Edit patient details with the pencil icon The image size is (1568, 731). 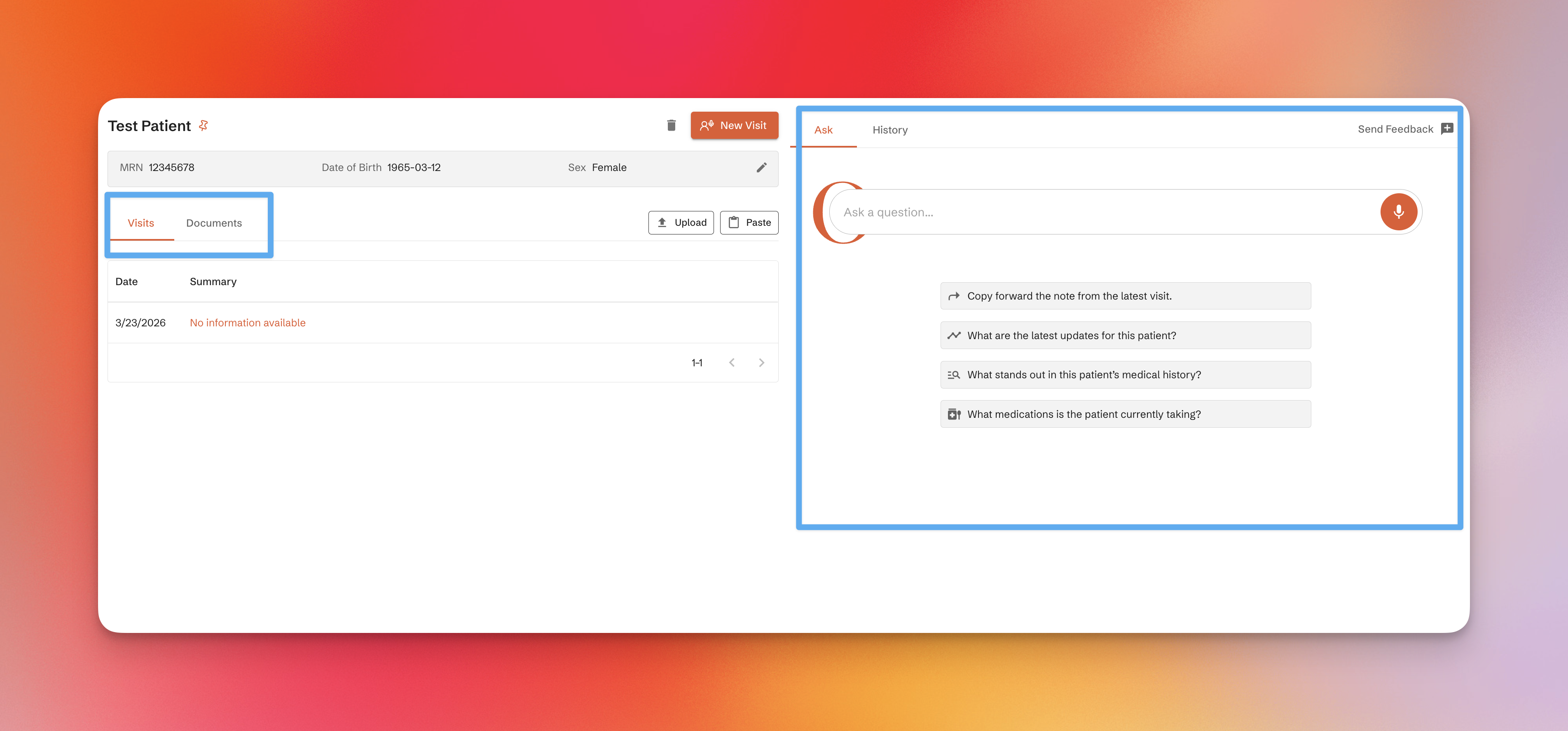click(x=761, y=167)
